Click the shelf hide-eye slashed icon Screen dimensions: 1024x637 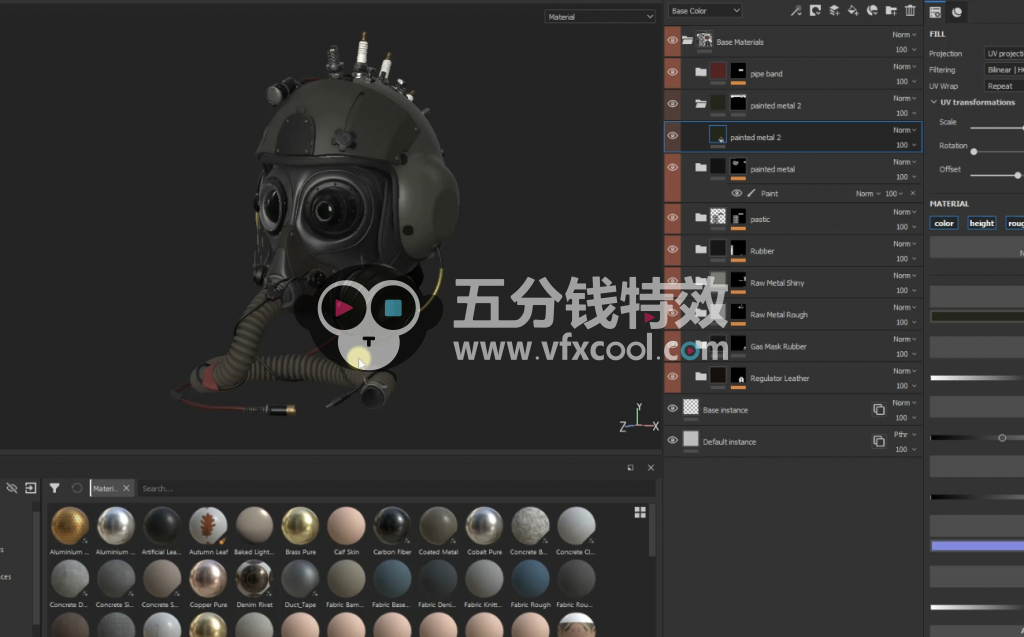(x=12, y=488)
